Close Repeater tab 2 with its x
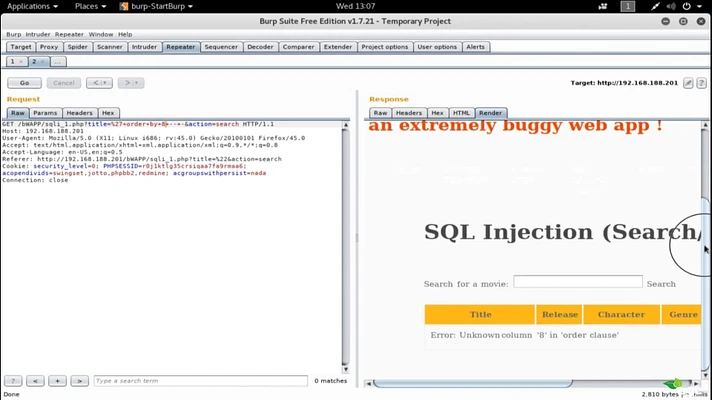 (x=43, y=62)
